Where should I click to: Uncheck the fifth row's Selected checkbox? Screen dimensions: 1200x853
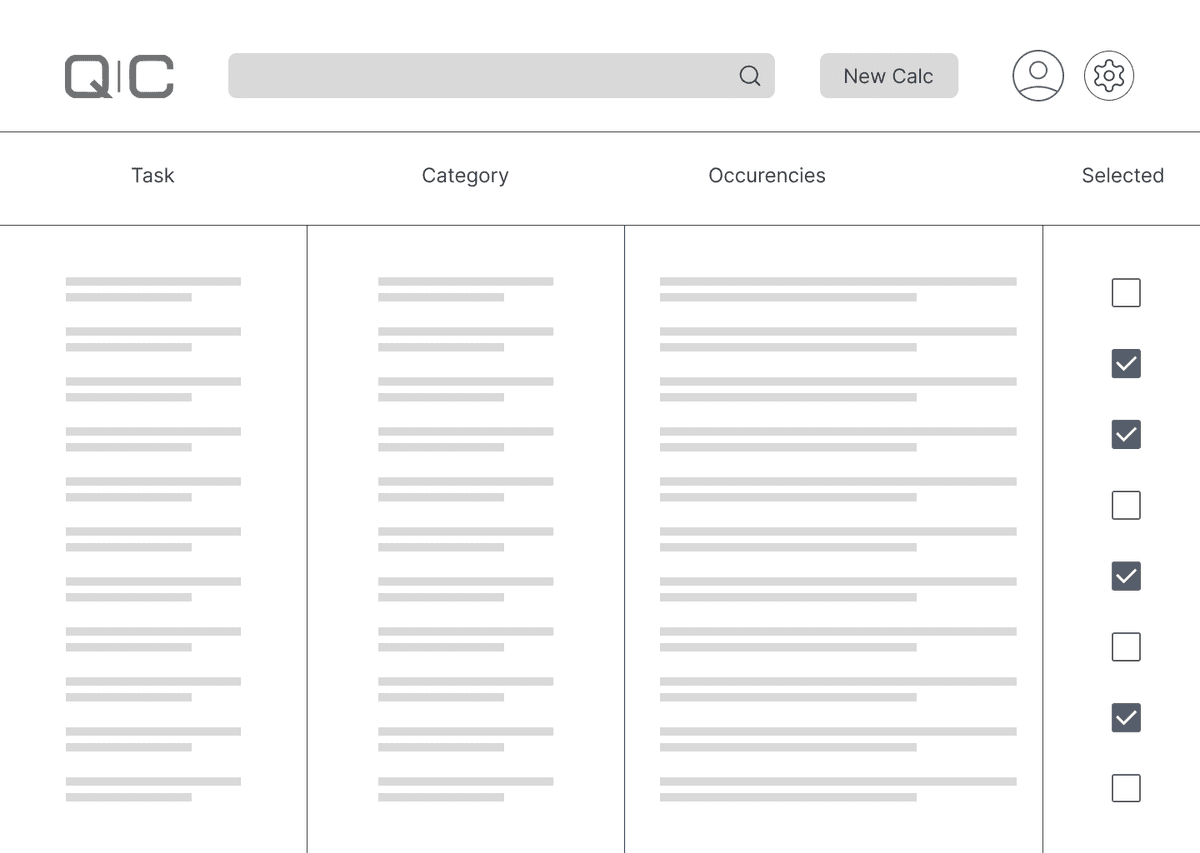tap(1126, 576)
